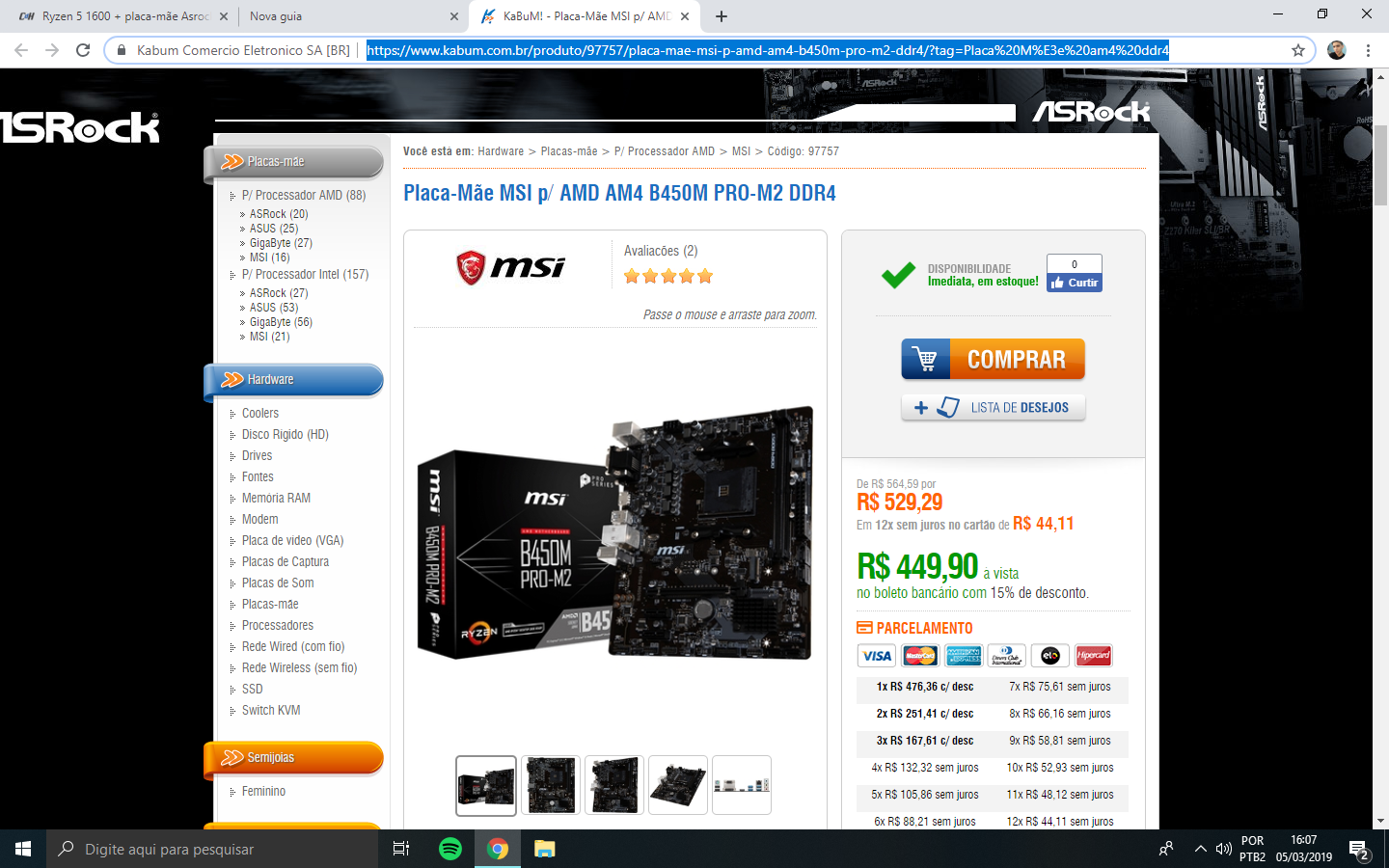The image size is (1389, 868).
Task: Like the product with Curtir button
Action: [1075, 283]
